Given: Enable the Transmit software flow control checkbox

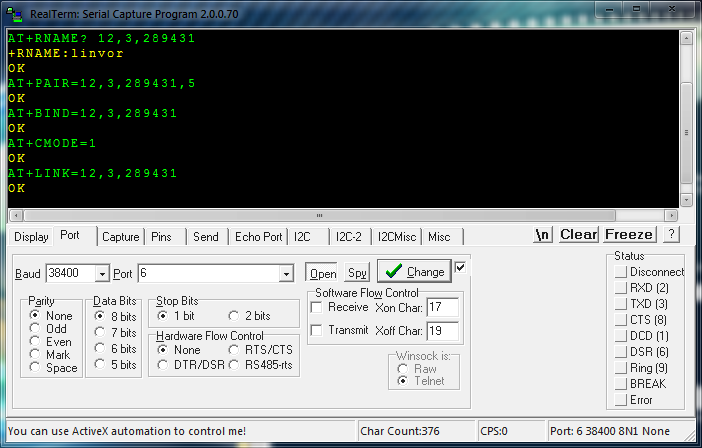Looking at the screenshot, I should pos(316,331).
